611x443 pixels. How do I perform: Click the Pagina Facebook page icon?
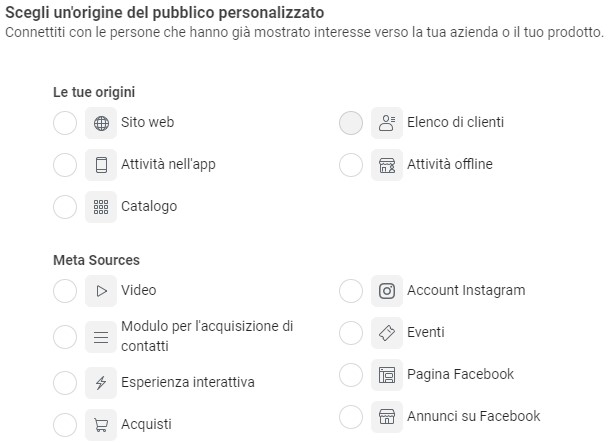coord(387,375)
